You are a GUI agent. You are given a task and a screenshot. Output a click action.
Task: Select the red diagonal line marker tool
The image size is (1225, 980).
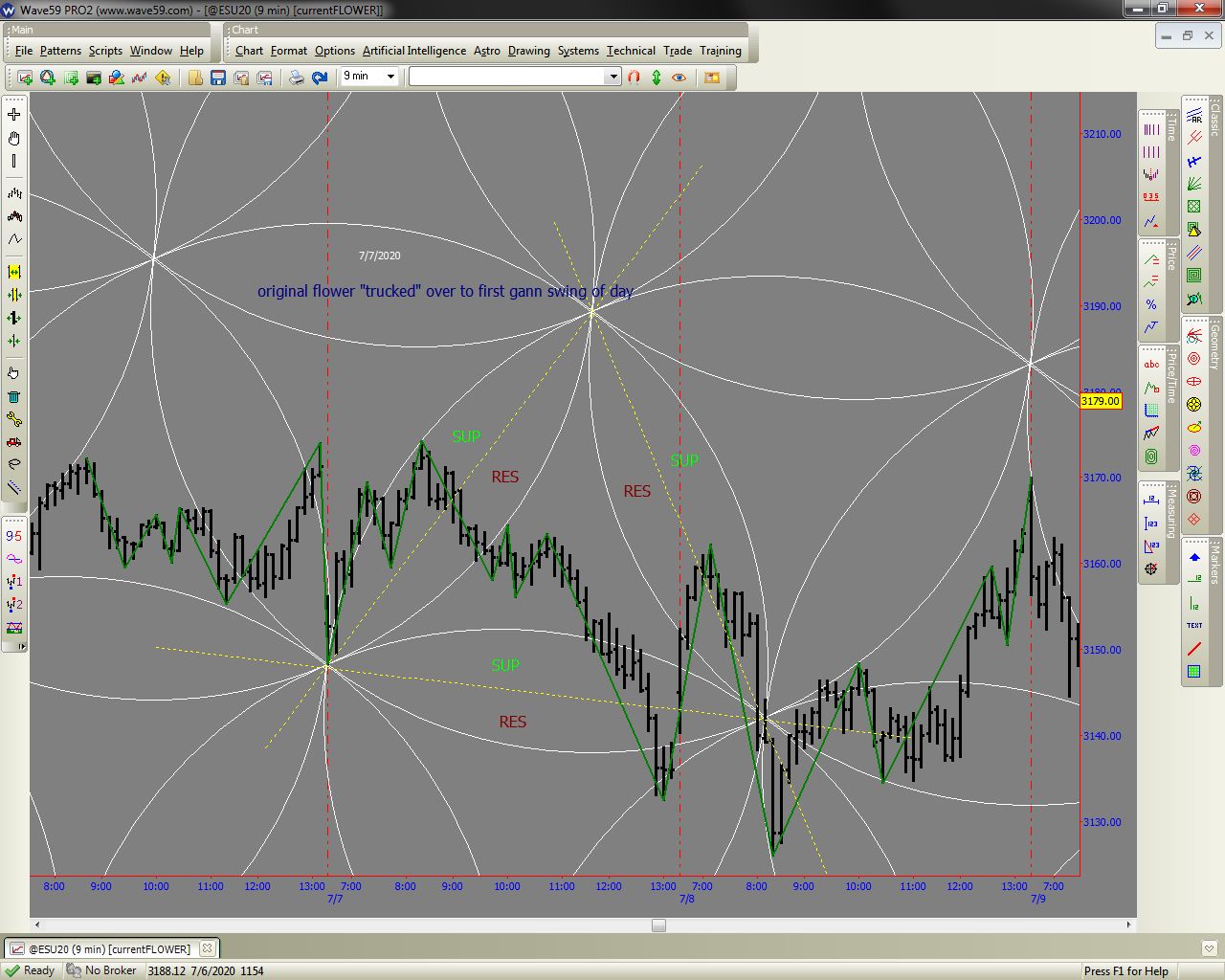pyautogui.click(x=1194, y=649)
